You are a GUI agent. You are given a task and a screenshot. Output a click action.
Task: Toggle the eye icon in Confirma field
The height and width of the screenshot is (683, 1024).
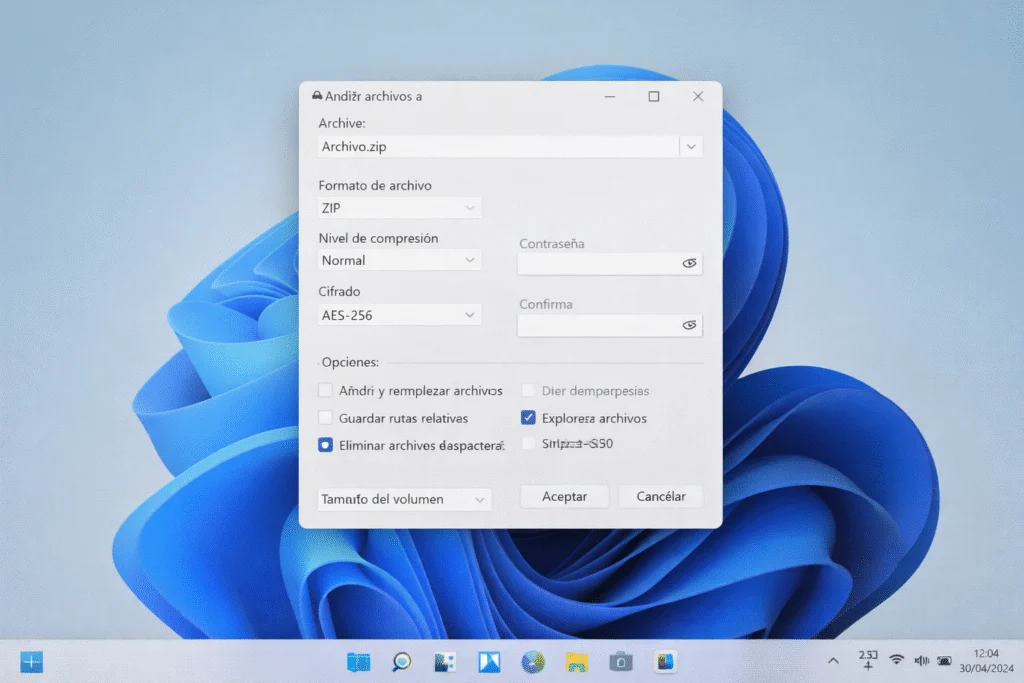coord(688,325)
